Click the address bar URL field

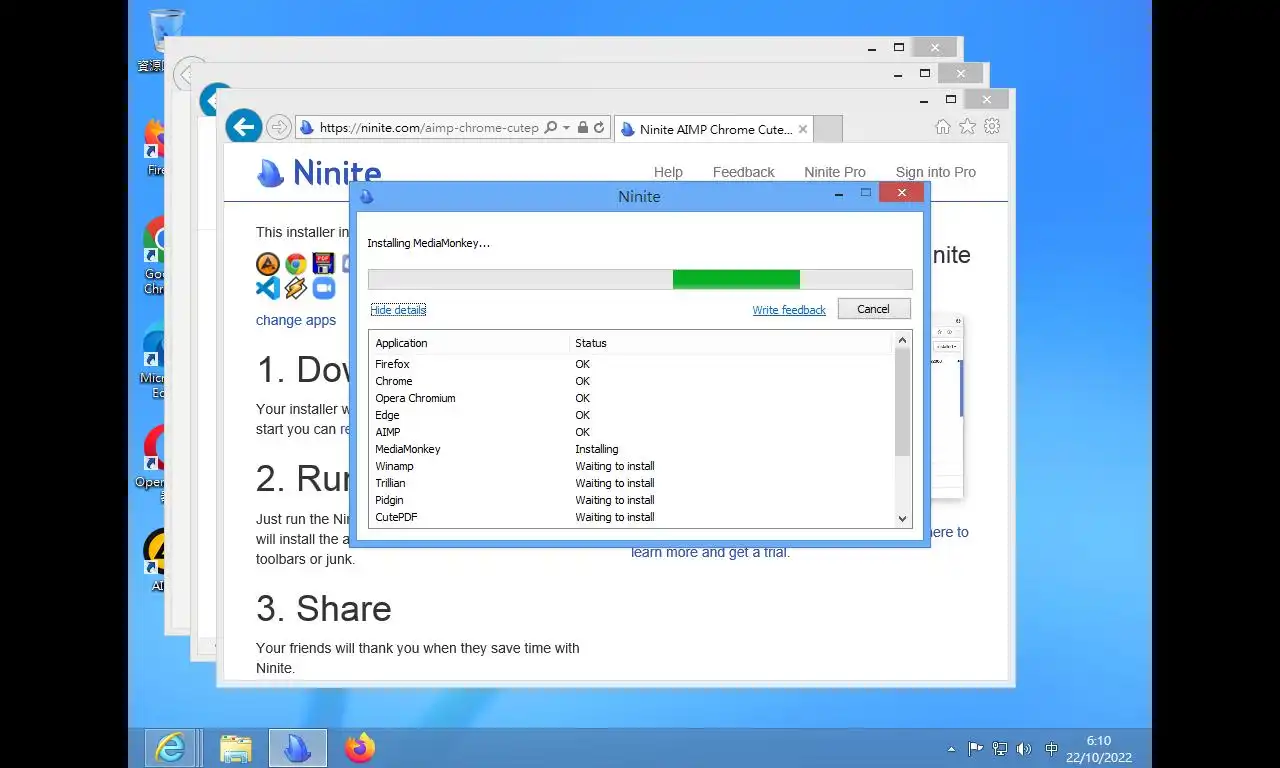pyautogui.click(x=429, y=128)
